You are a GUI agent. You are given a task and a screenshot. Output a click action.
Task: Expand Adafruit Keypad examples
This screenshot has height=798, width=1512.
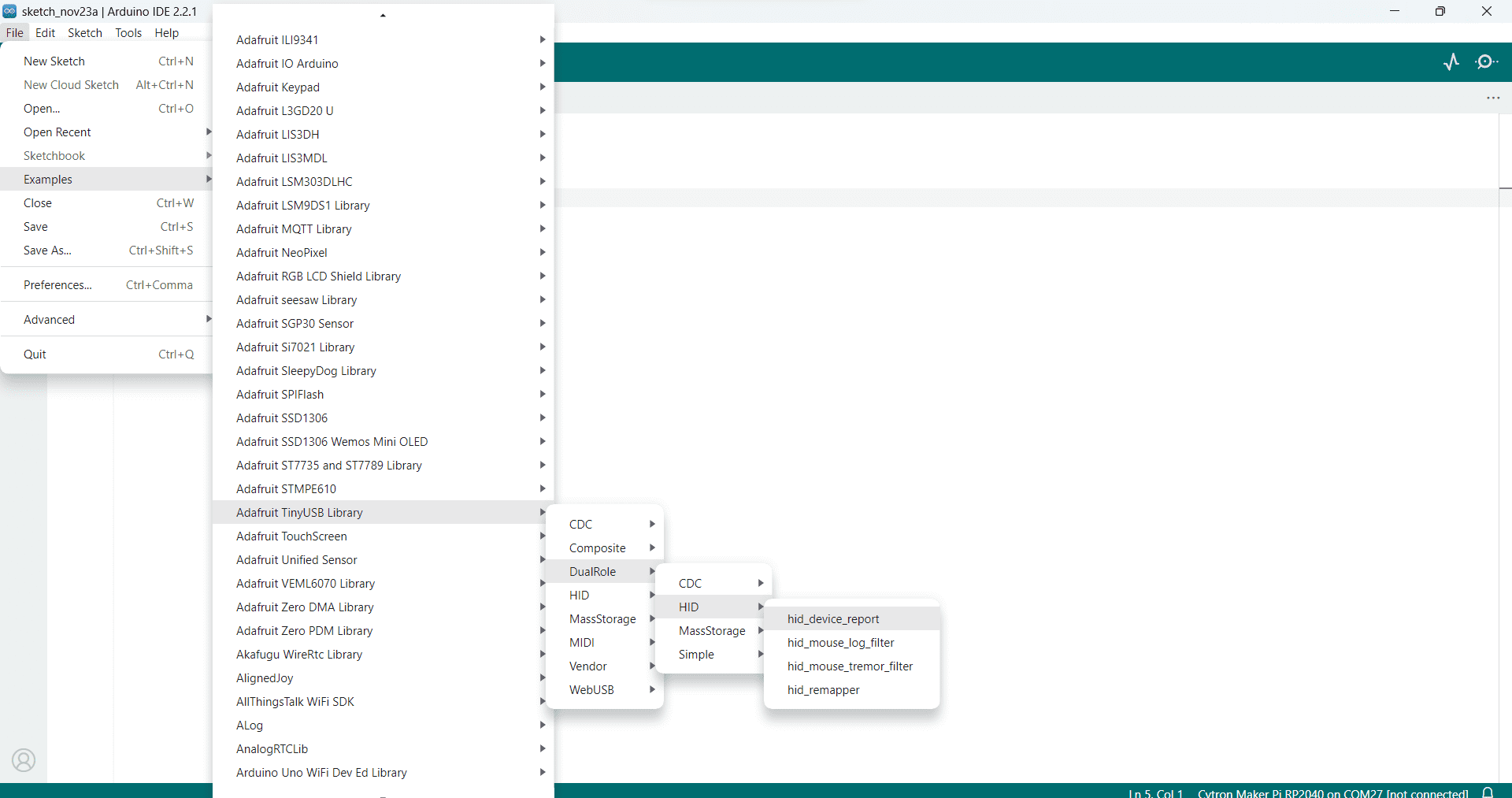[x=384, y=87]
